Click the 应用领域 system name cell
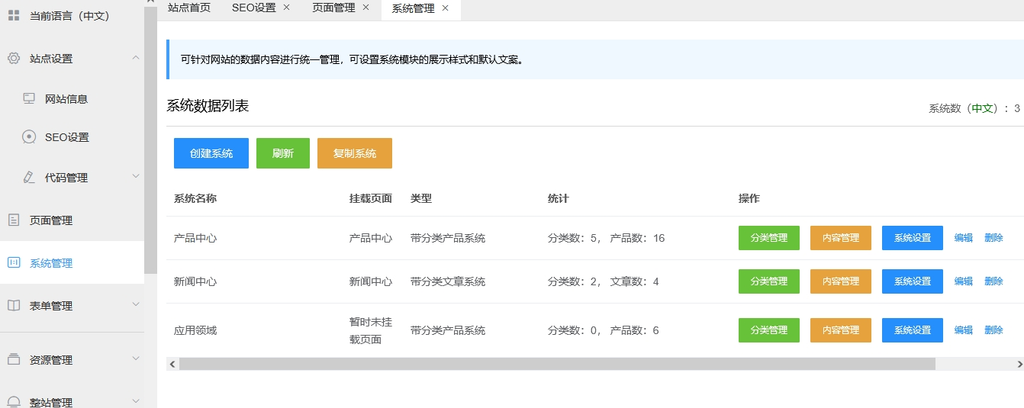This screenshot has height=408, width=1024. coord(195,330)
